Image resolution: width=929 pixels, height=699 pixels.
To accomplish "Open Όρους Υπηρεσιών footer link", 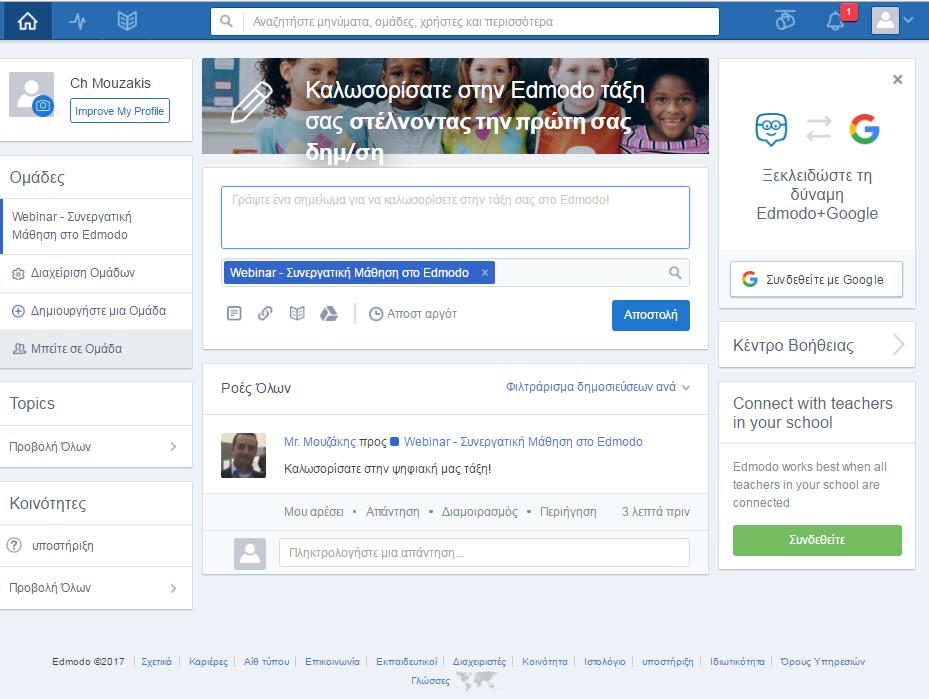I will point(822,662).
